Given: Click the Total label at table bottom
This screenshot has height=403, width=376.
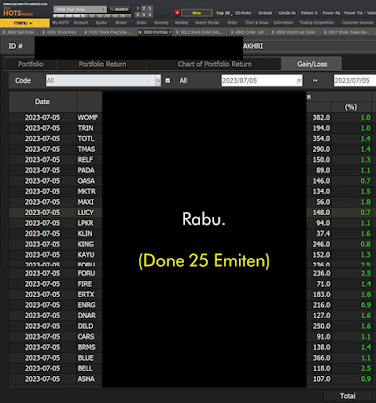Looking at the screenshot, I should pyautogui.click(x=347, y=396).
